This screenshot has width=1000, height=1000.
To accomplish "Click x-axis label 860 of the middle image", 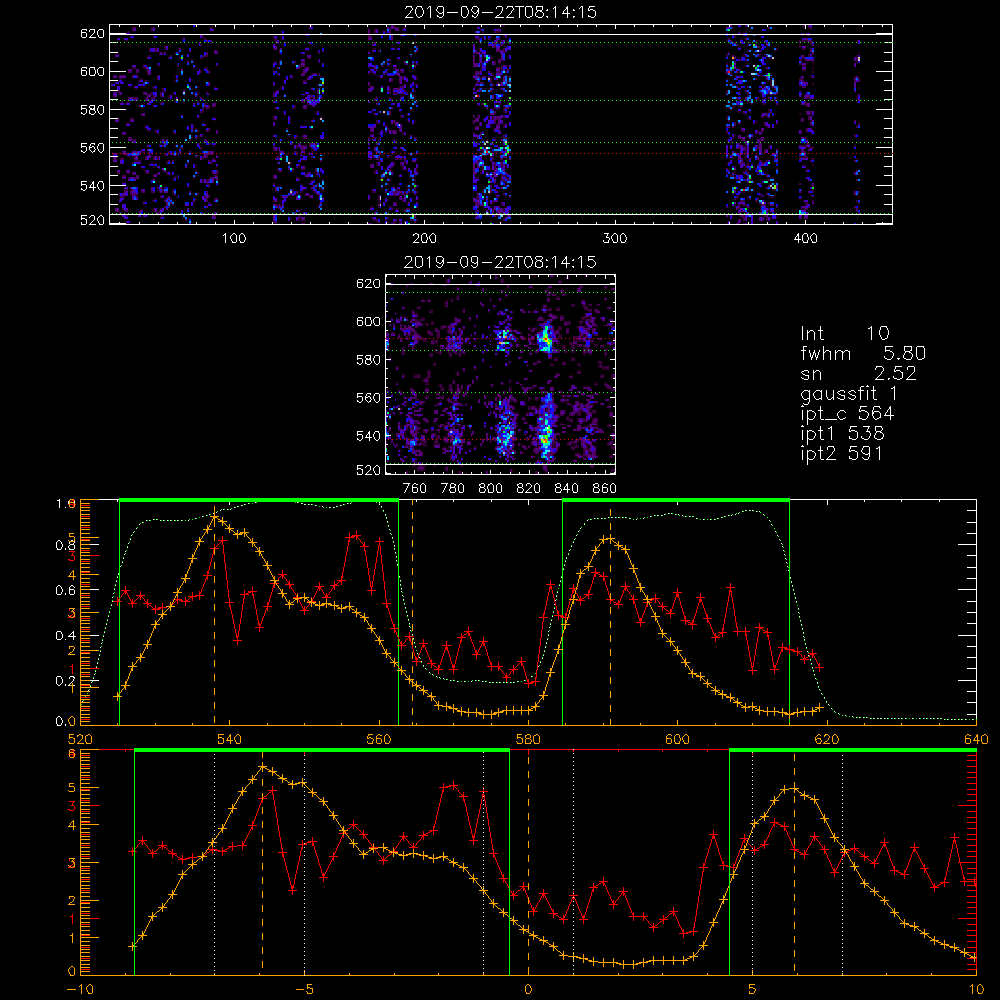I will click(605, 489).
